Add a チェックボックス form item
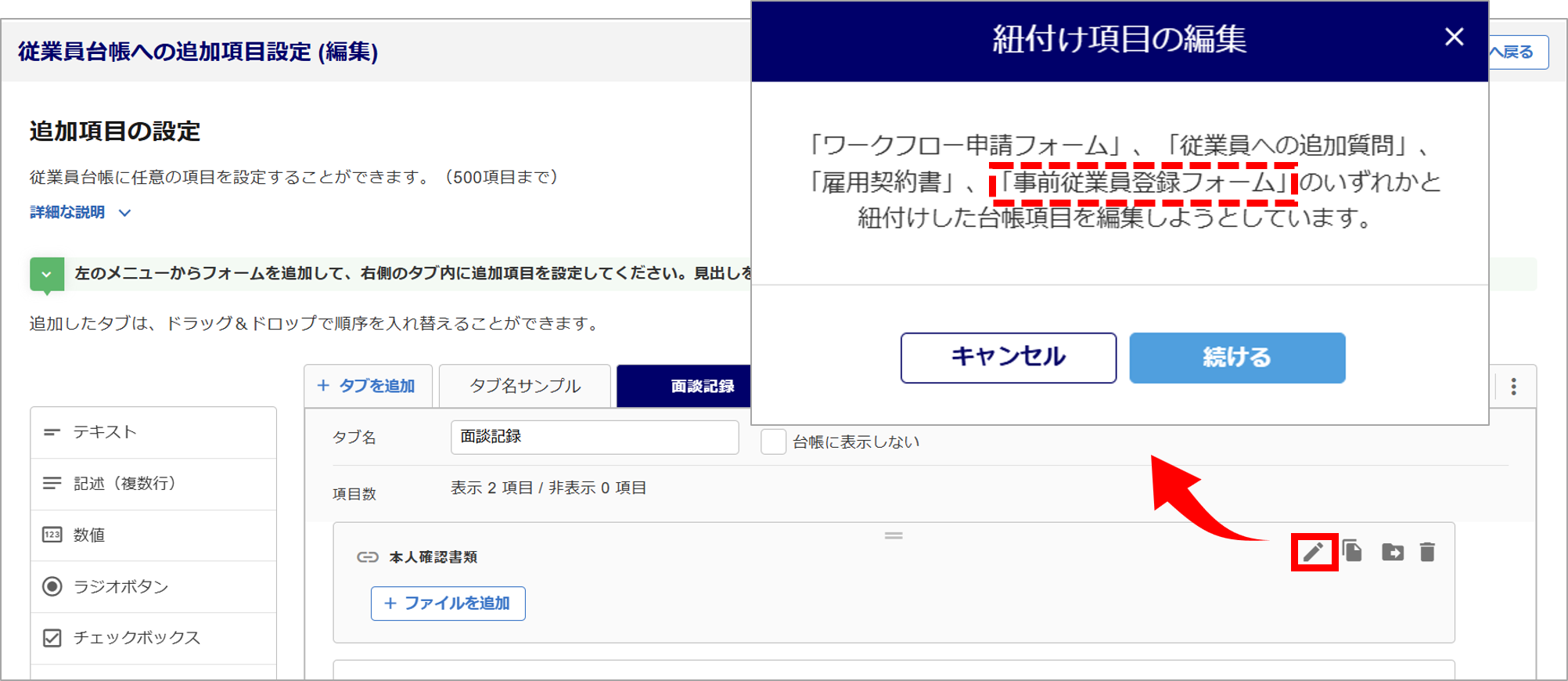The image size is (1568, 681). (x=153, y=638)
